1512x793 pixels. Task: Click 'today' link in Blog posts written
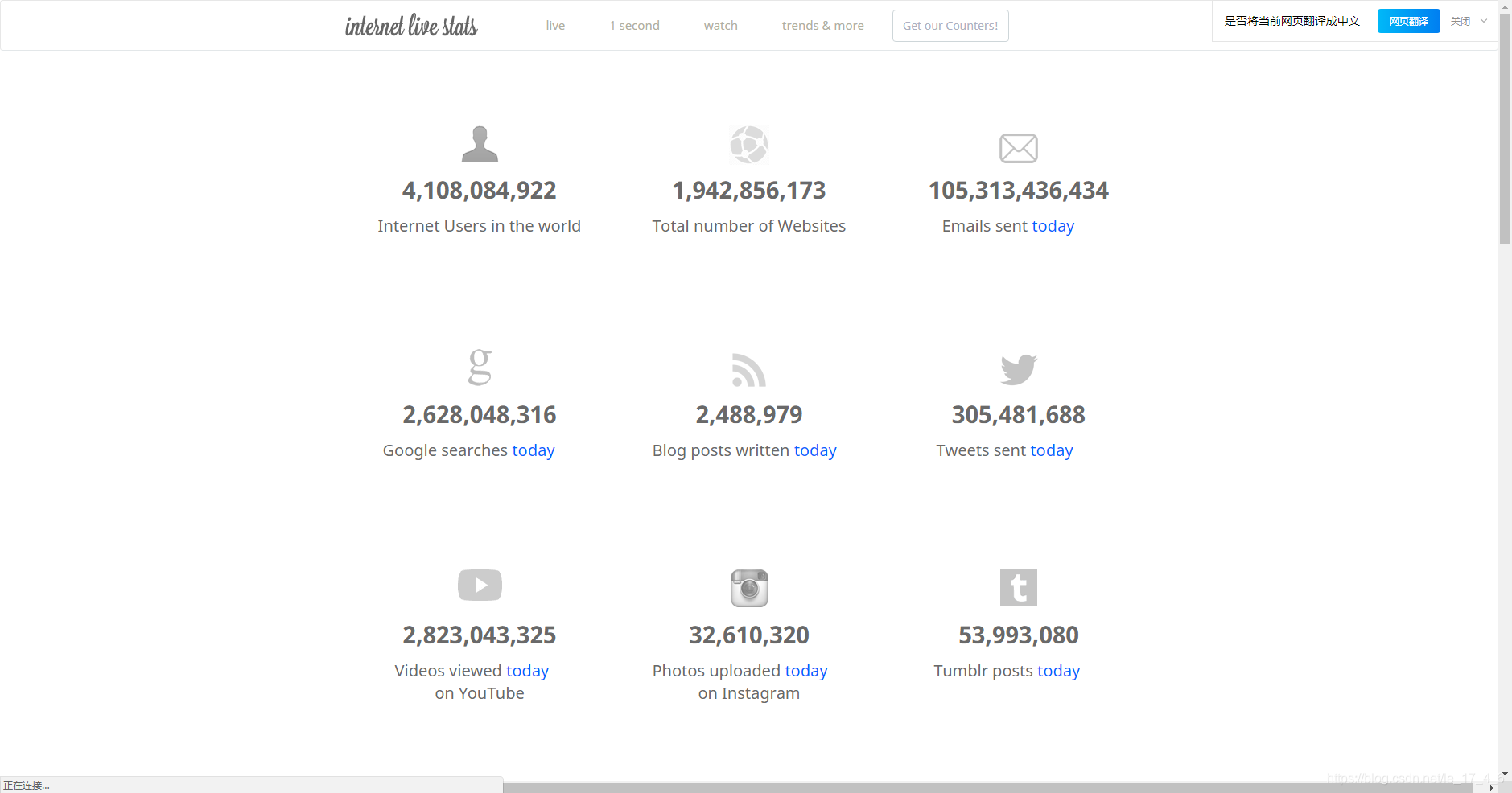[816, 450]
